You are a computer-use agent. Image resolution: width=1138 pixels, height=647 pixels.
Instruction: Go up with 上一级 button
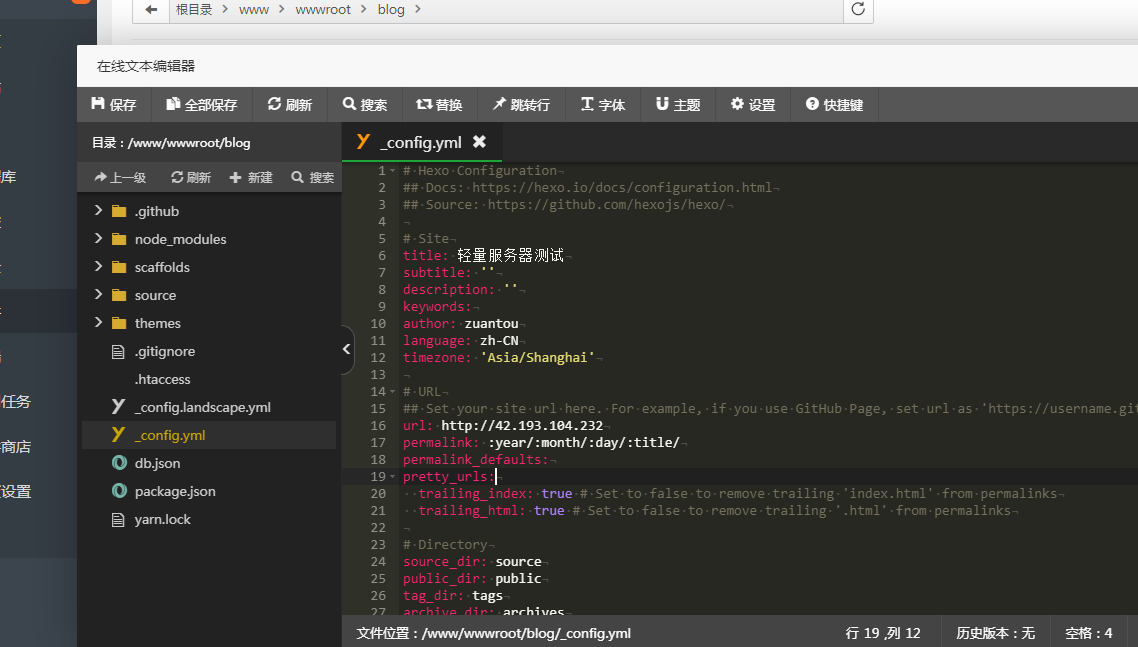pos(120,177)
